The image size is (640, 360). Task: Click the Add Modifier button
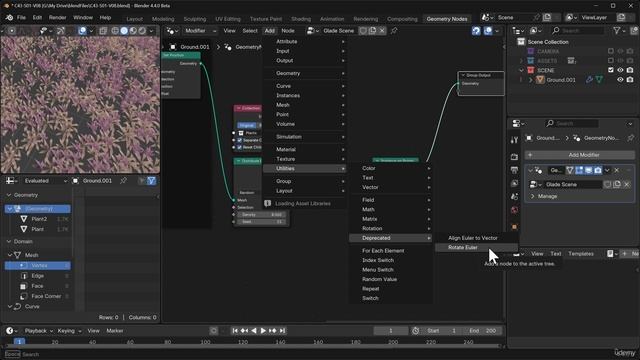pos(580,155)
